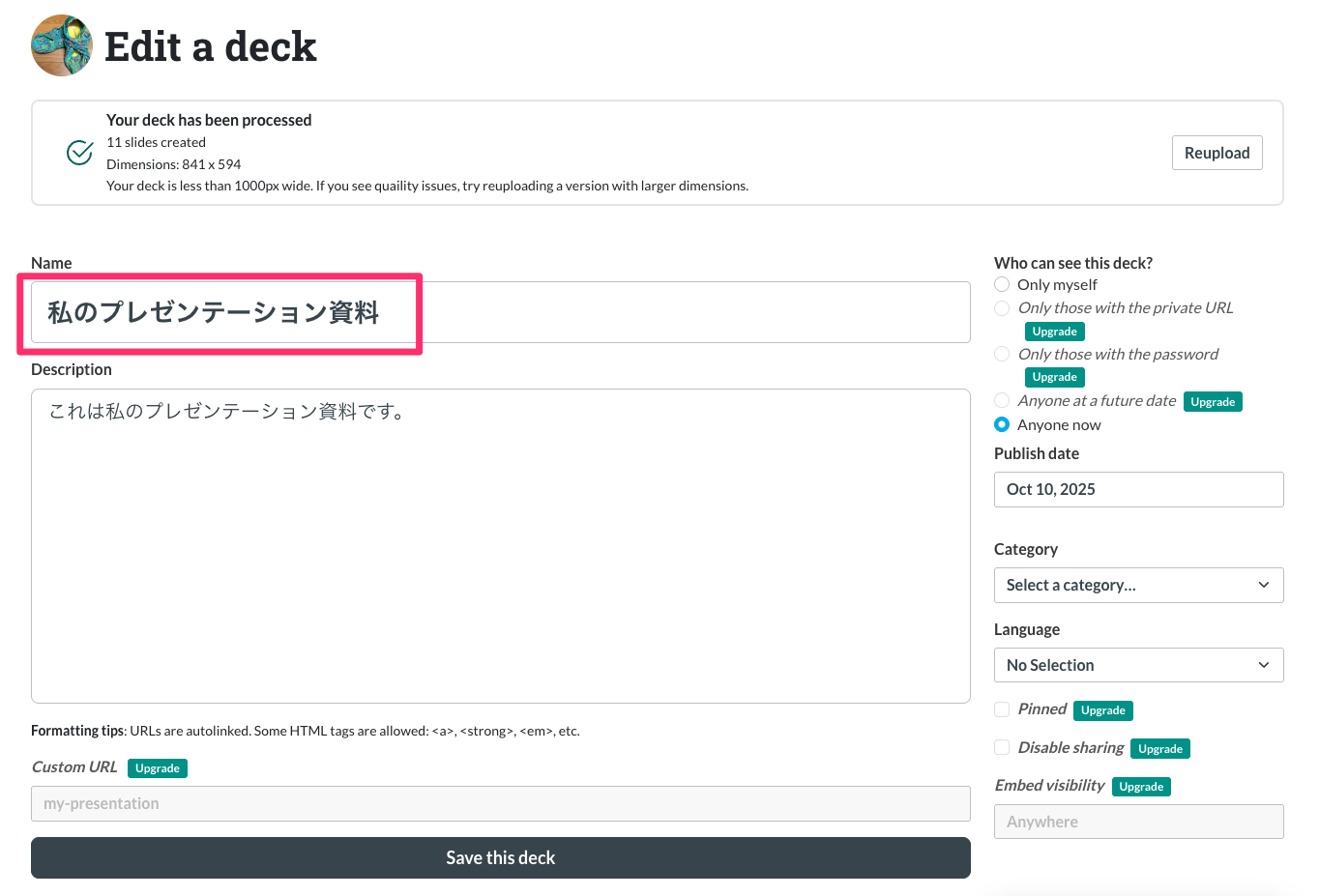
Task: Focus the Description text area
Action: [500, 545]
